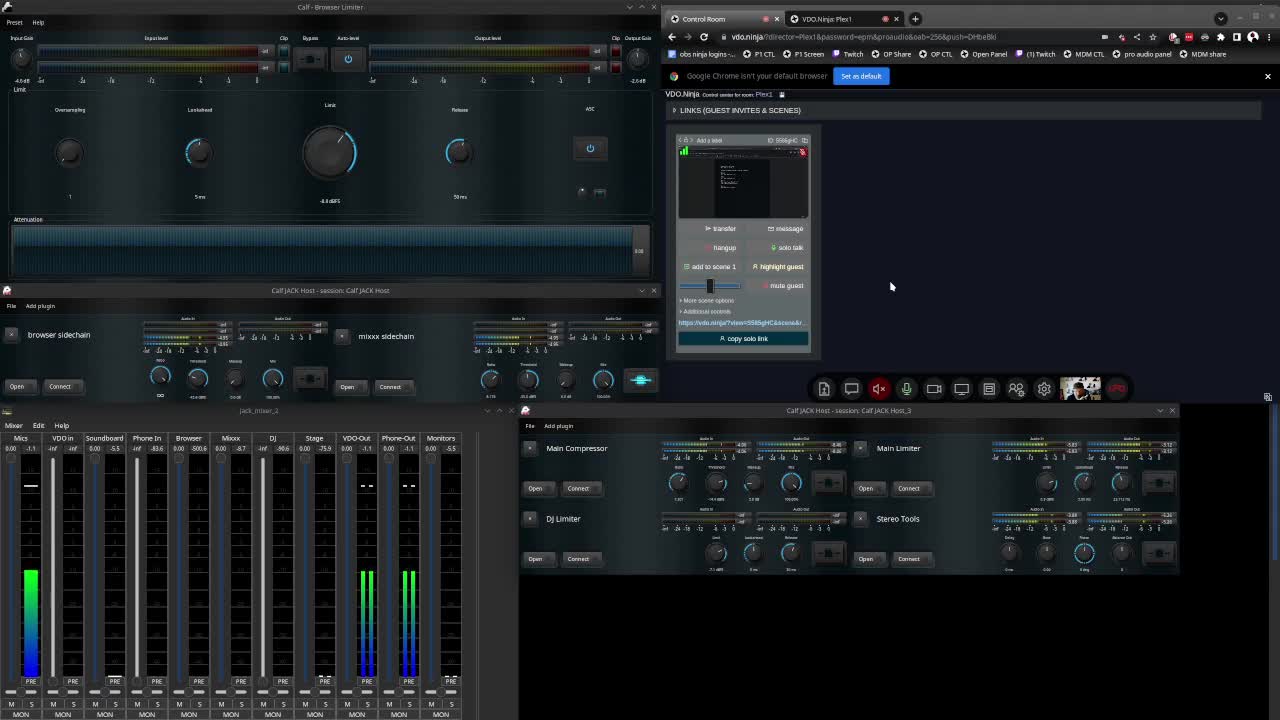This screenshot has height=720, width=1280.
Task: Open Add plugin menu in Calf JACK Host
Action: click(40, 306)
